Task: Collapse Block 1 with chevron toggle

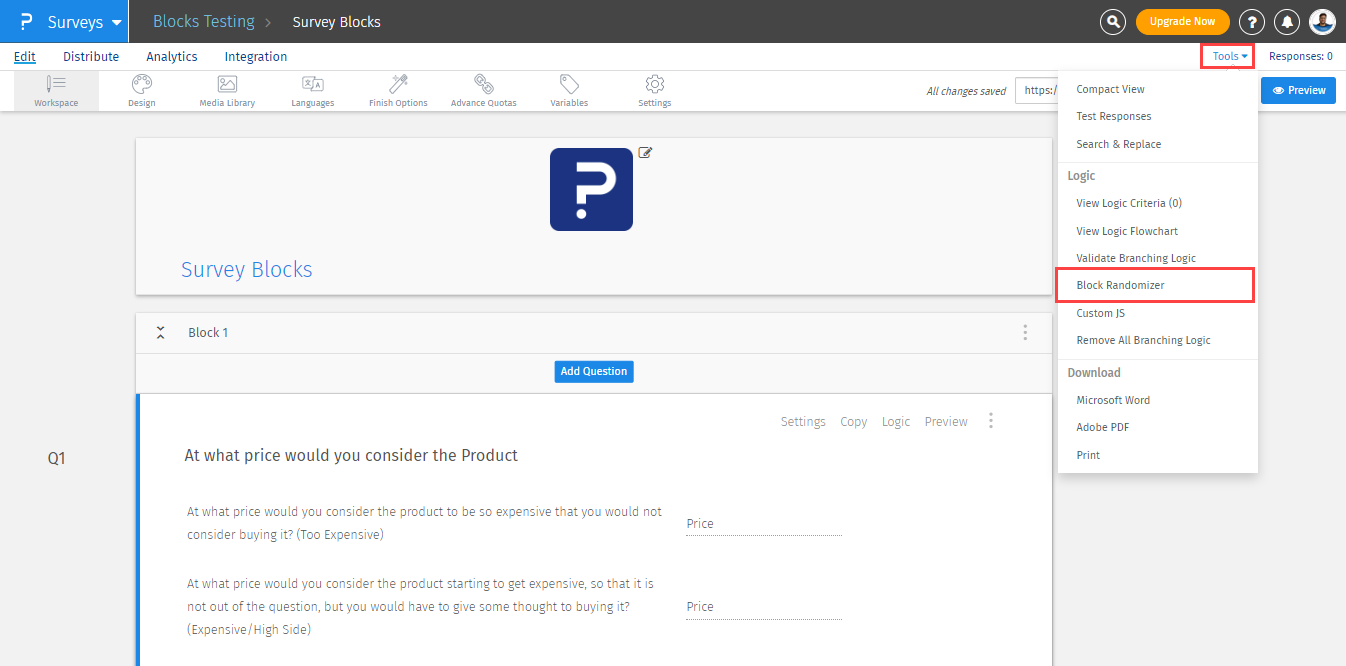Action: coord(160,332)
